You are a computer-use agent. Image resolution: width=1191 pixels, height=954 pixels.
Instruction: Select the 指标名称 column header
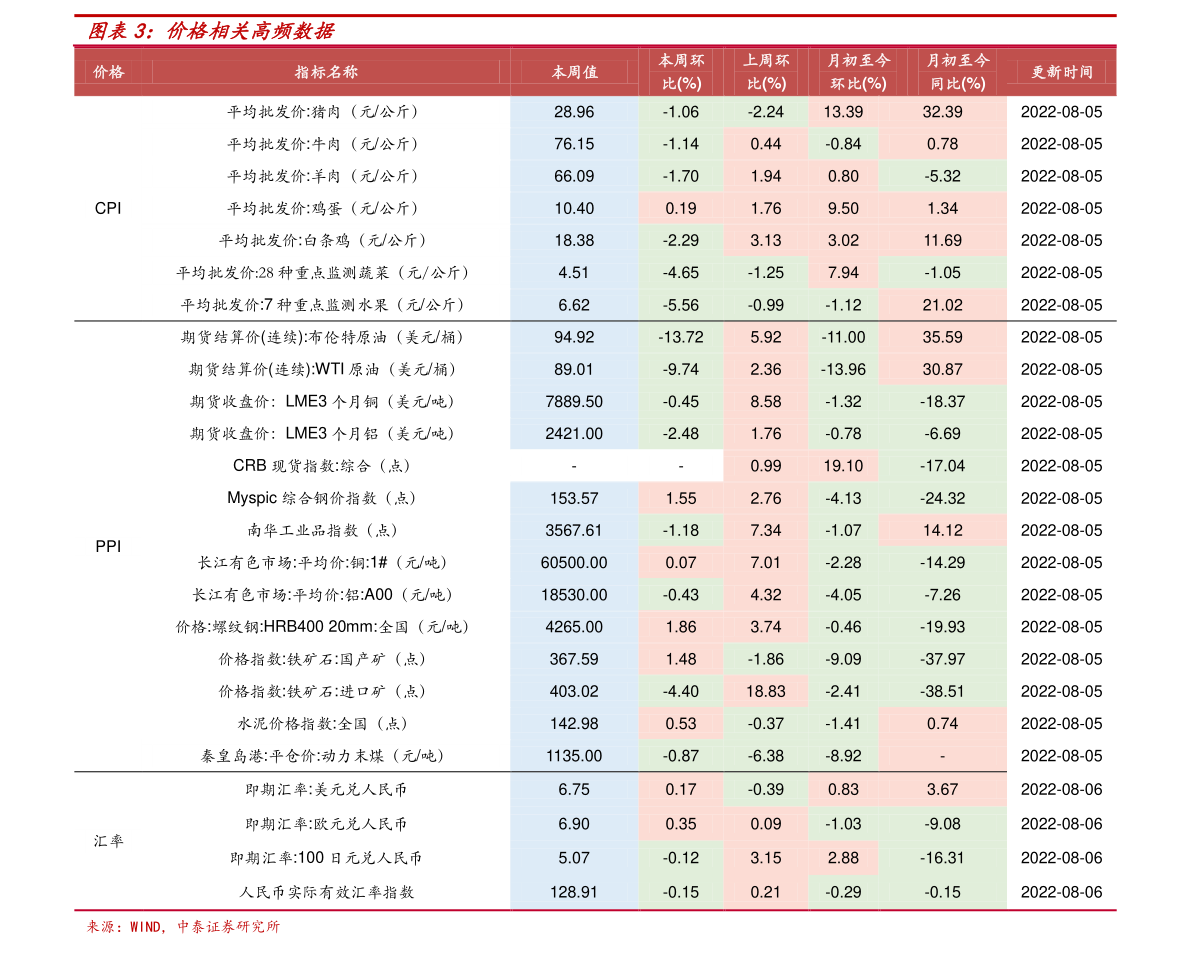click(326, 72)
